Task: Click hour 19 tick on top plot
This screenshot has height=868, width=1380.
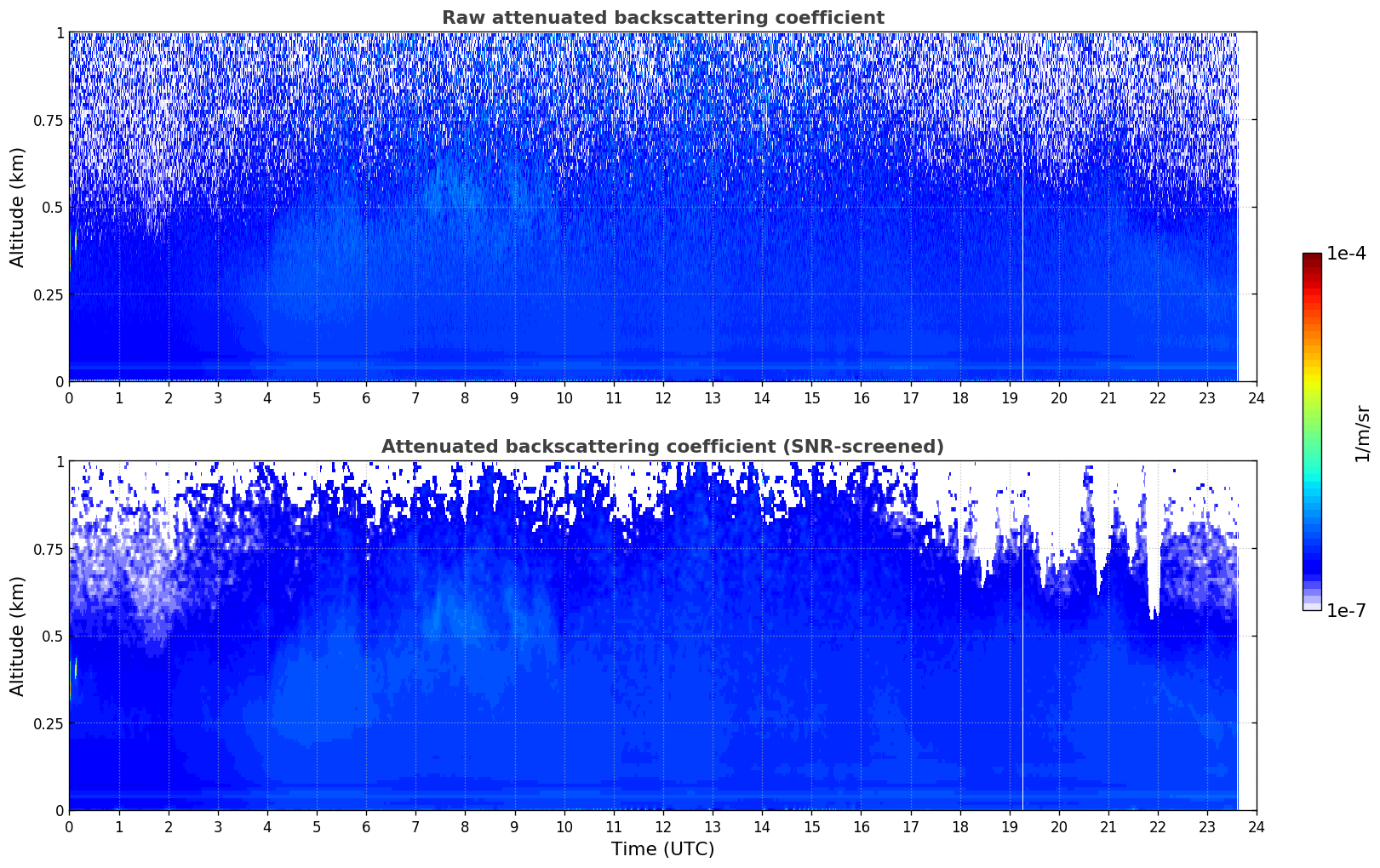Action: 1009,398
